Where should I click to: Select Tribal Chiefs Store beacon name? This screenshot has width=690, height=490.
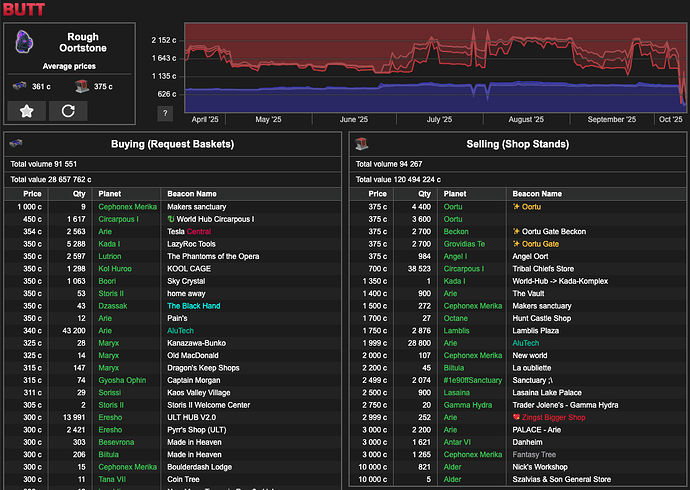(x=543, y=268)
